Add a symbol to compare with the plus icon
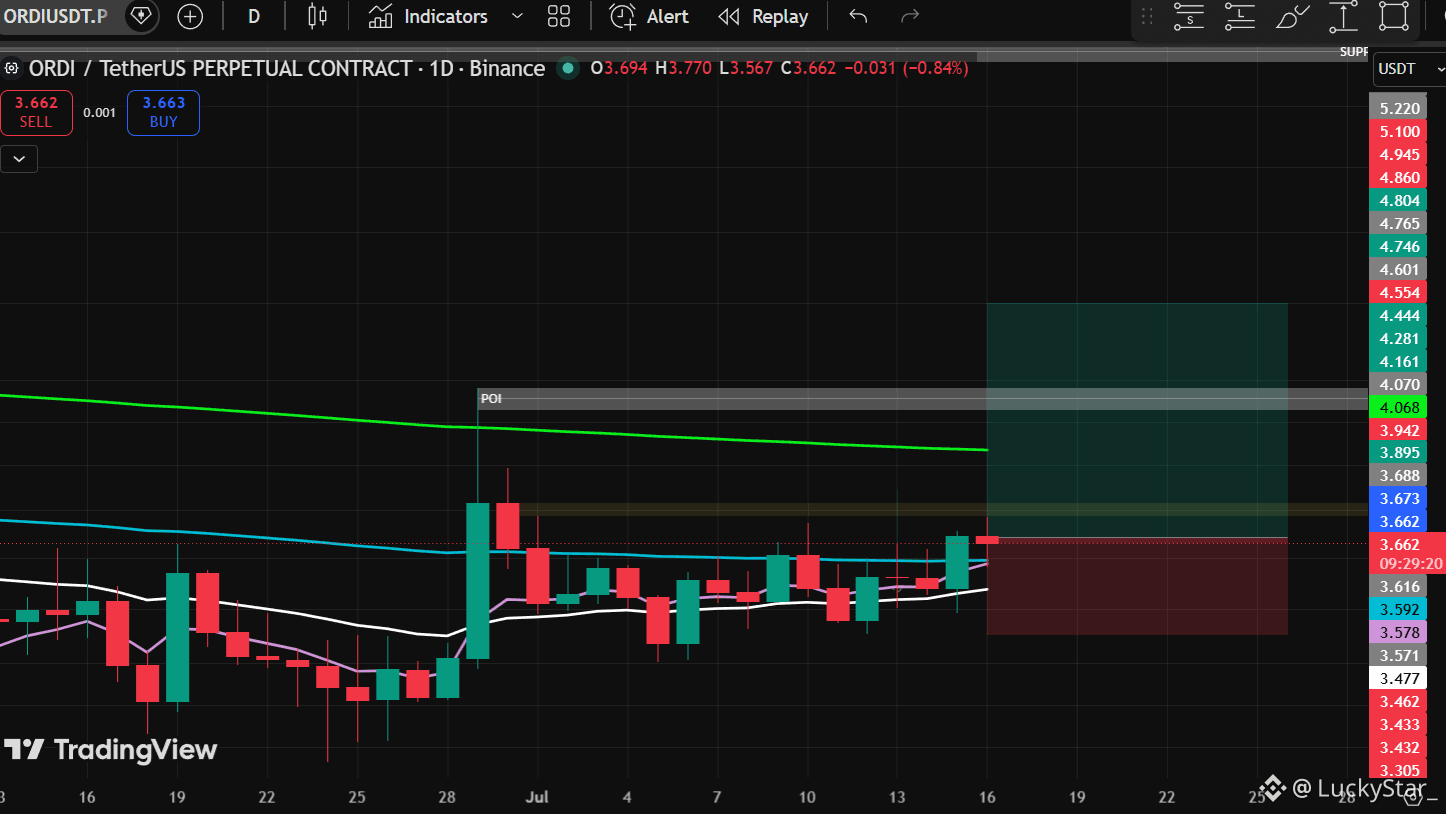 click(189, 16)
